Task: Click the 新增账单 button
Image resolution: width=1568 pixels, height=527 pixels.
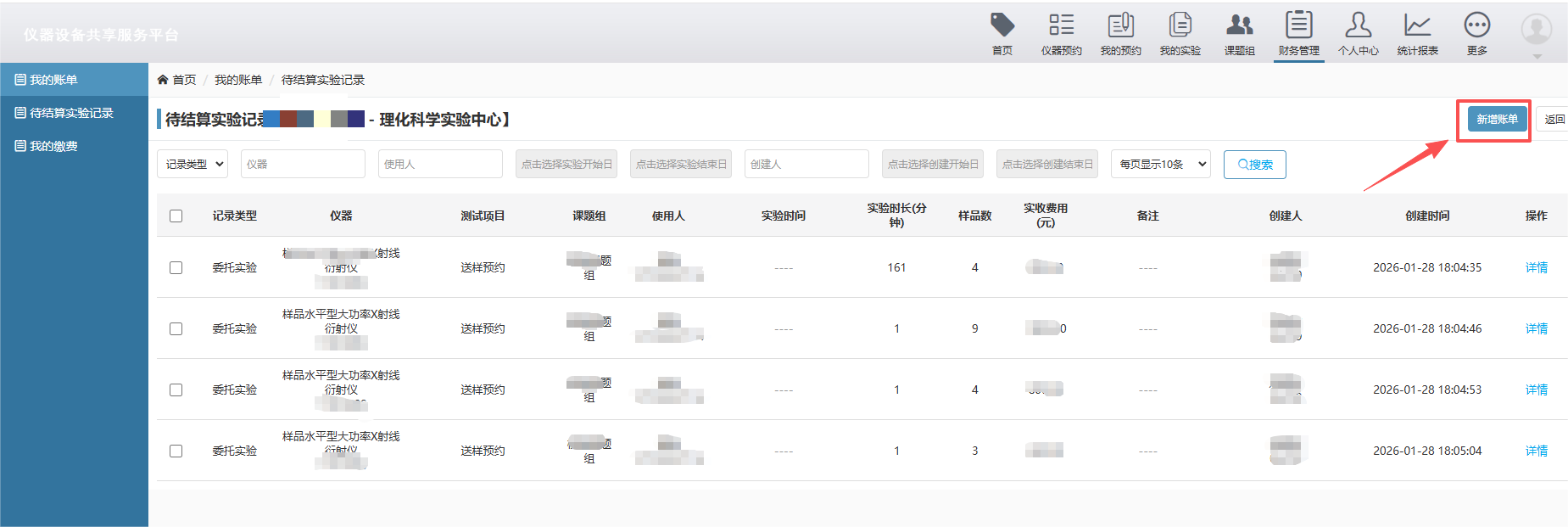Action: pyautogui.click(x=1497, y=120)
